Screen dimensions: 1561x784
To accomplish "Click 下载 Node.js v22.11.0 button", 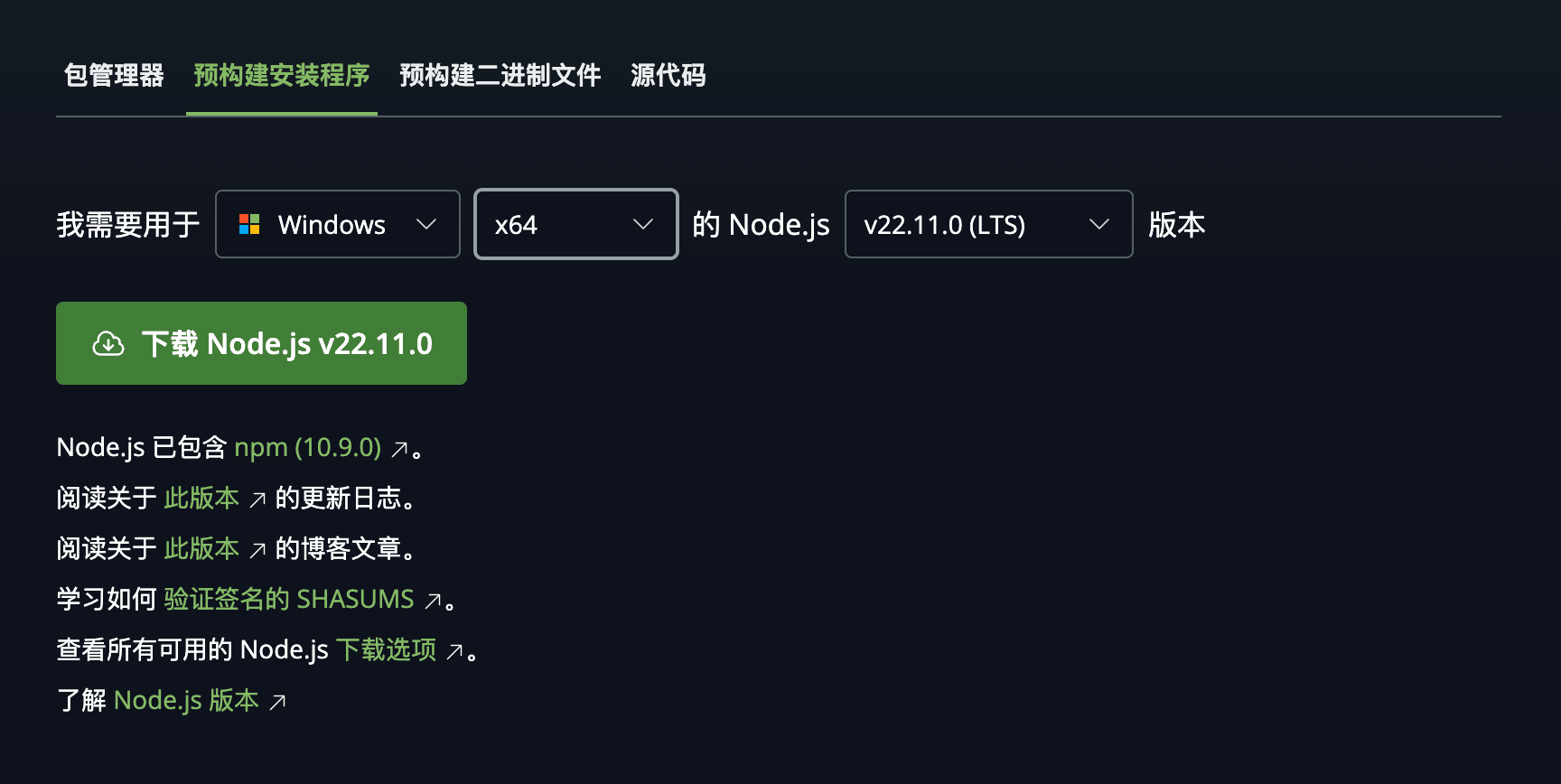I will [x=261, y=343].
